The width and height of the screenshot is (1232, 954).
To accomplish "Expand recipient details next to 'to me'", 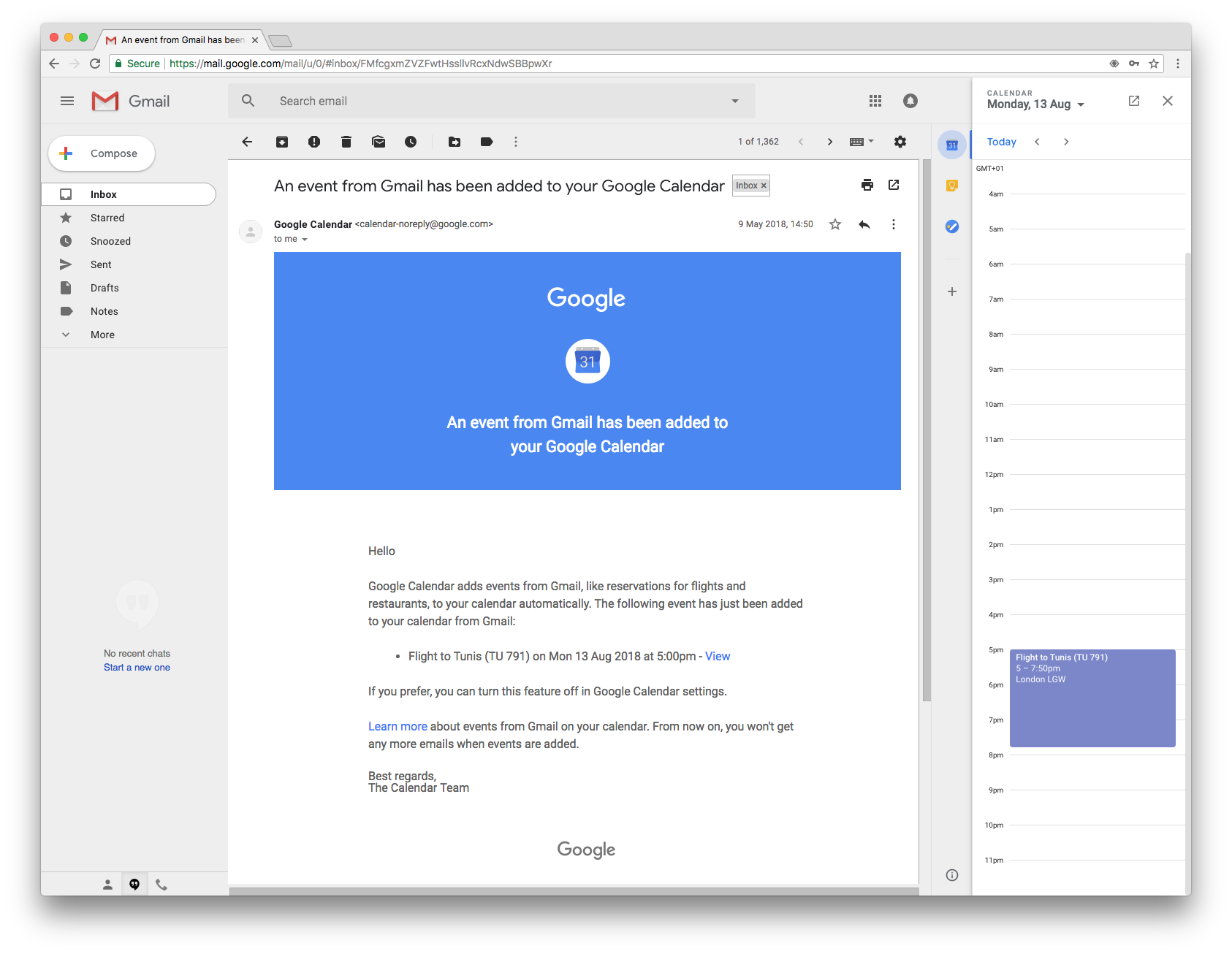I will point(305,240).
